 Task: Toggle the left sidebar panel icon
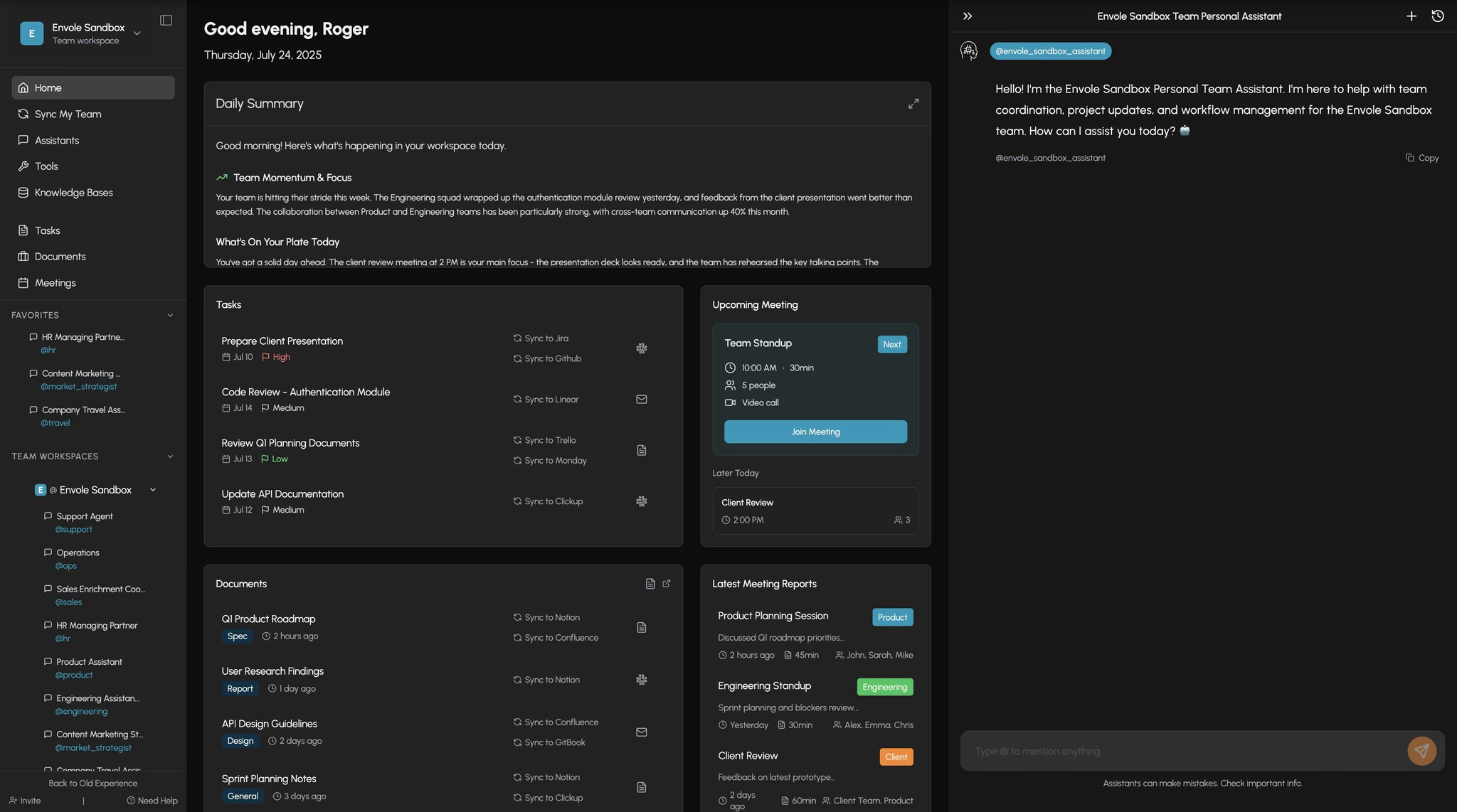pyautogui.click(x=166, y=21)
